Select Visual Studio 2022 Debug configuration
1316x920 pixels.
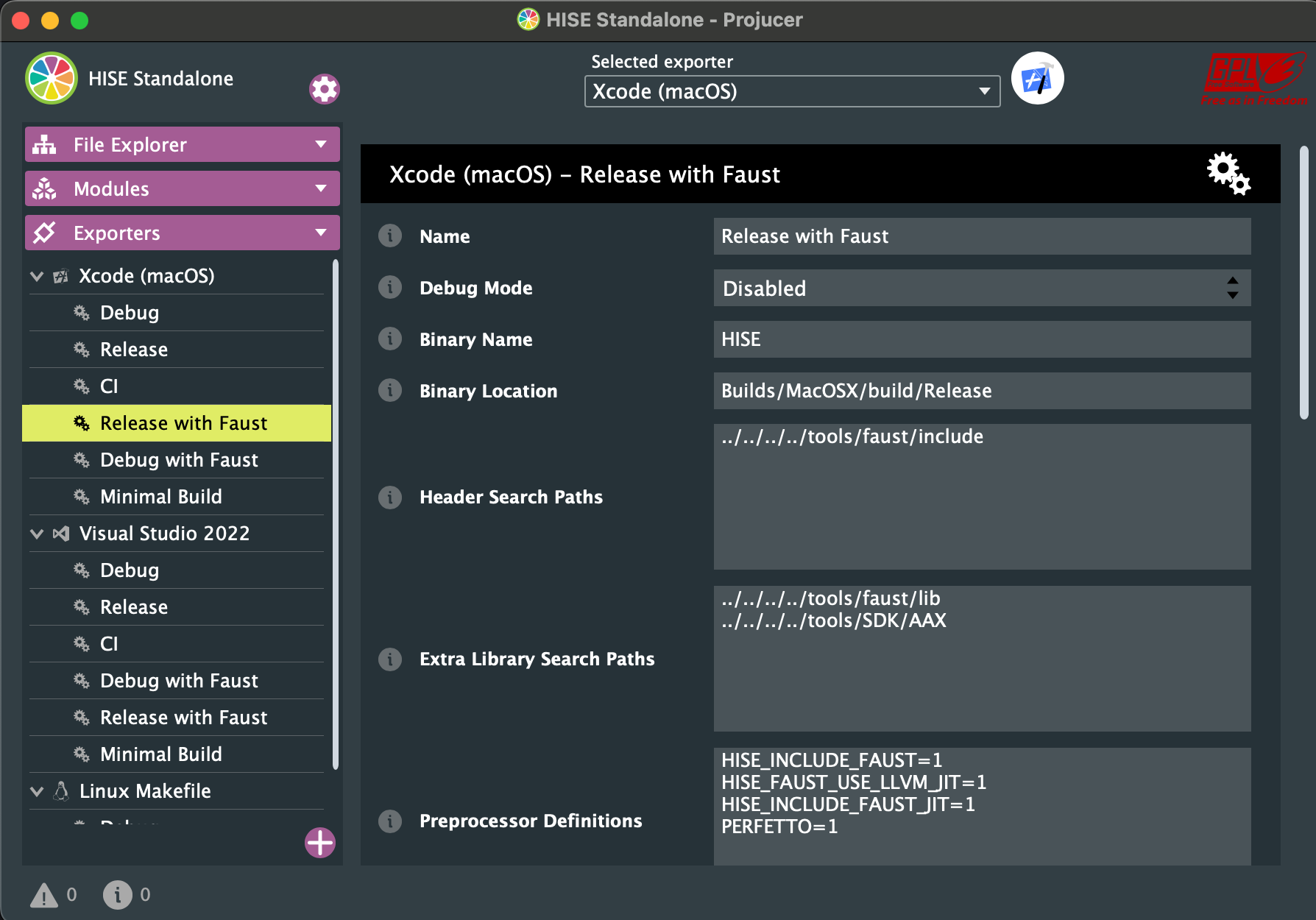coord(177,570)
